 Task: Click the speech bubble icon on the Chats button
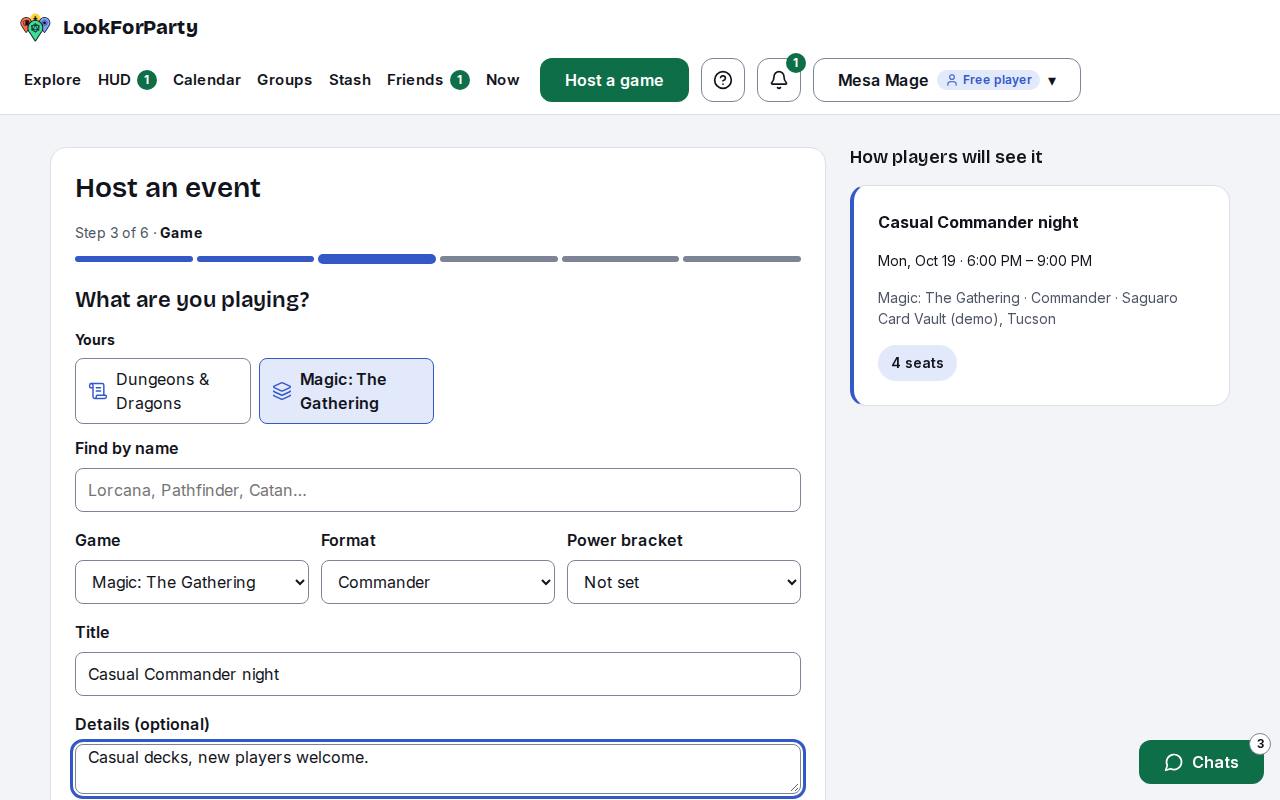click(1174, 762)
